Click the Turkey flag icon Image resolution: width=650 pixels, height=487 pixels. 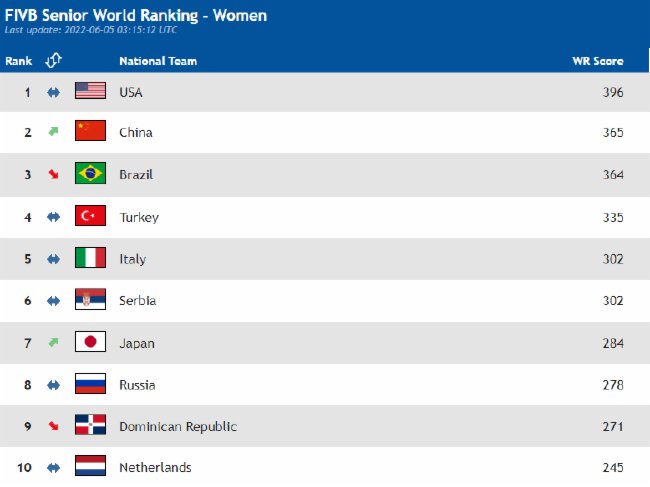[90, 216]
